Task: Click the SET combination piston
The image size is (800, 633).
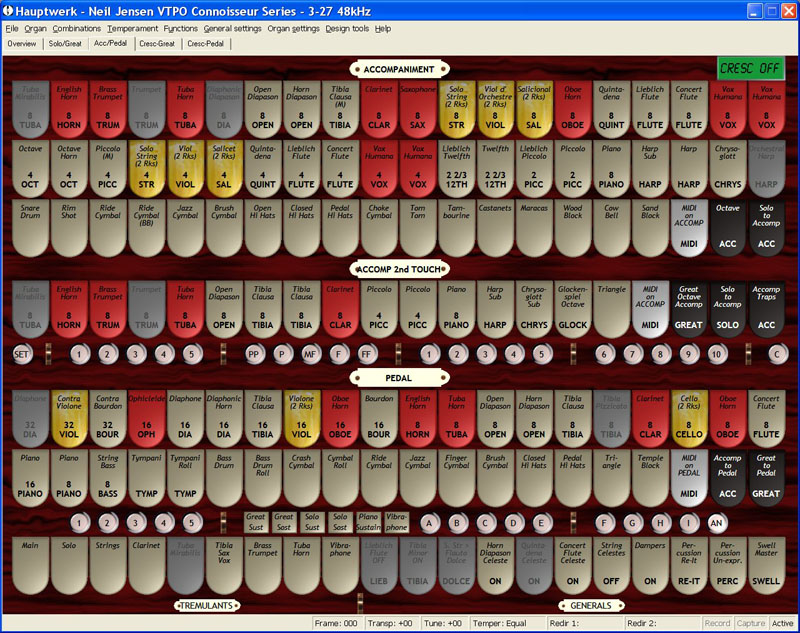Action: 22,354
